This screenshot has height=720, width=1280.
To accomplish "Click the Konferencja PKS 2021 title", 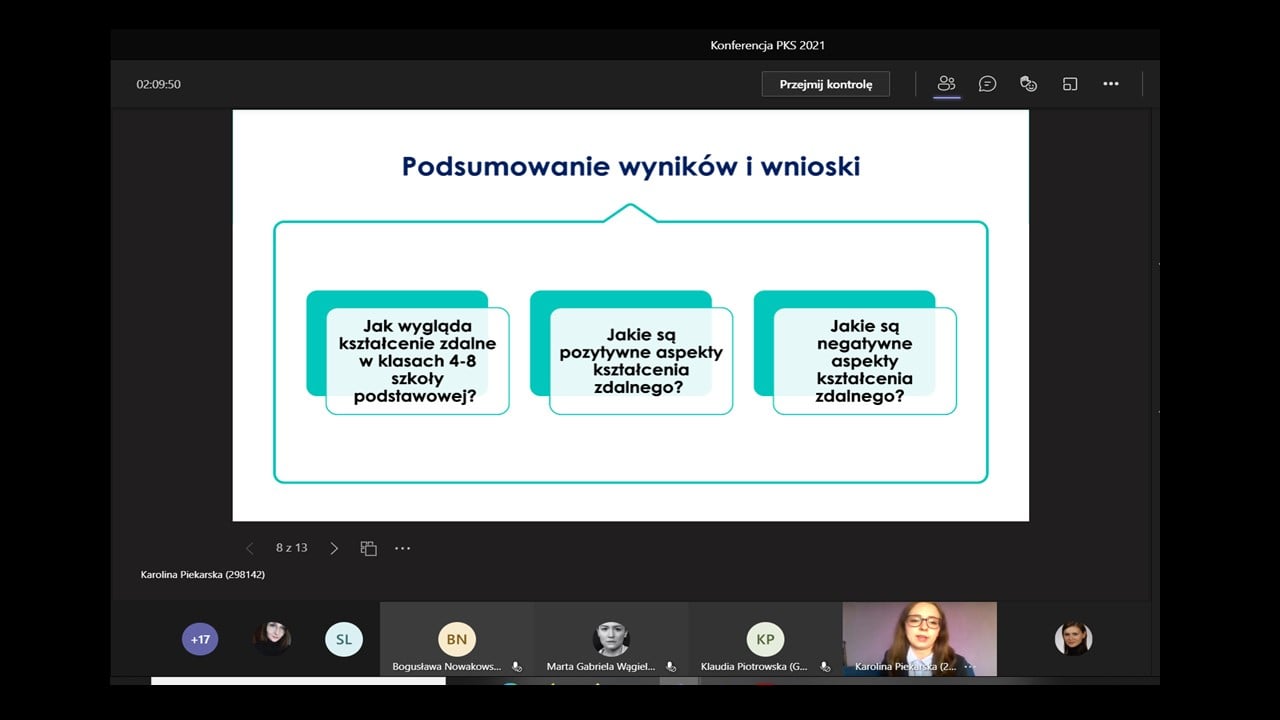I will pyautogui.click(x=768, y=45).
